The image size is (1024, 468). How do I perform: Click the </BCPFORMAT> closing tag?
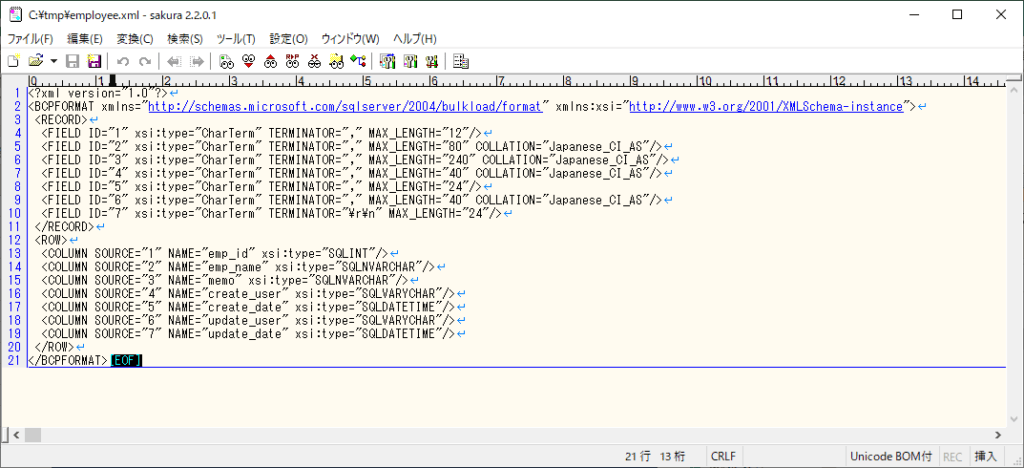pos(69,360)
